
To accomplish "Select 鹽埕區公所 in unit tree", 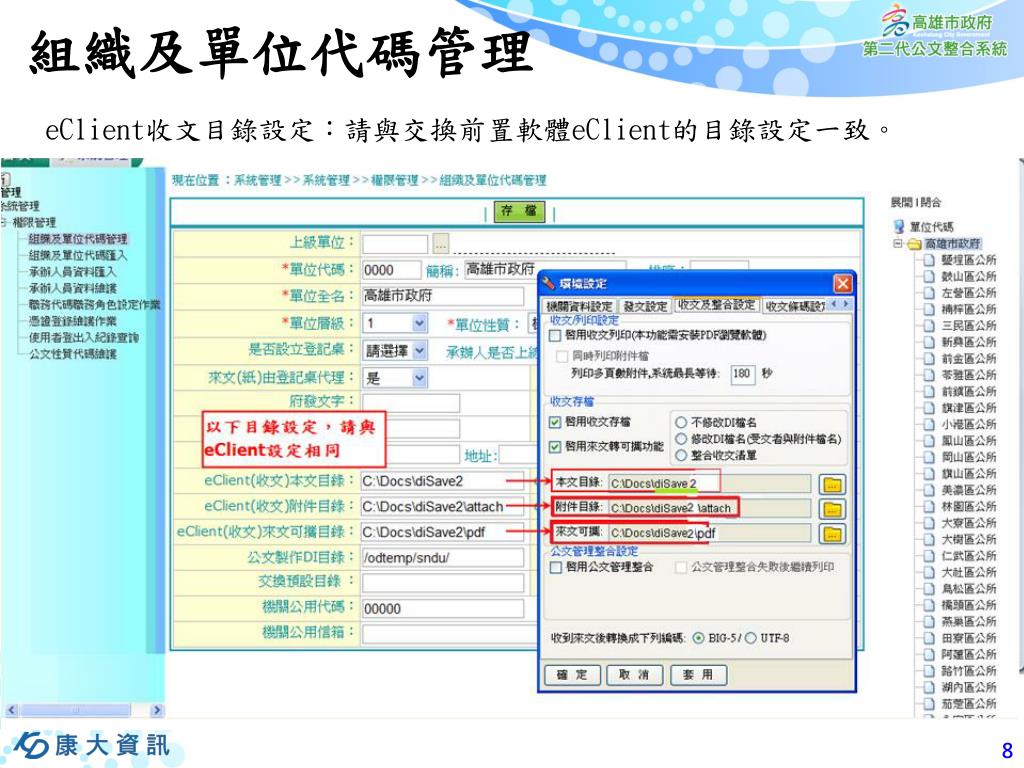I will (968, 260).
